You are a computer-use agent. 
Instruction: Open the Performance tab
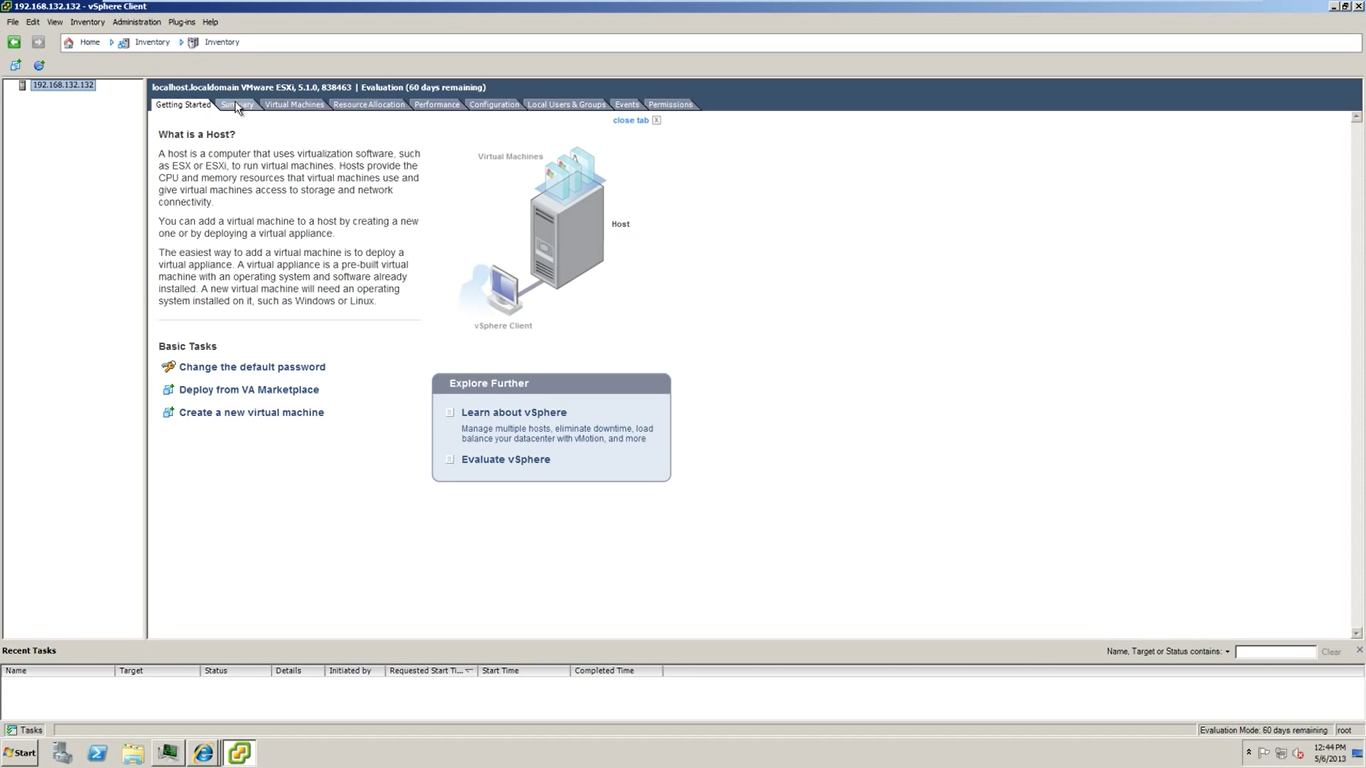437,104
